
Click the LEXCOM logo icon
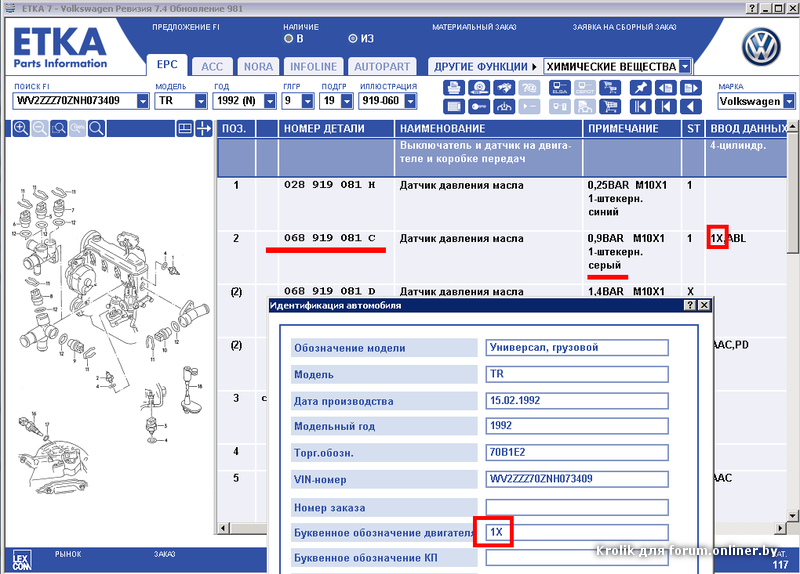click(x=21, y=560)
